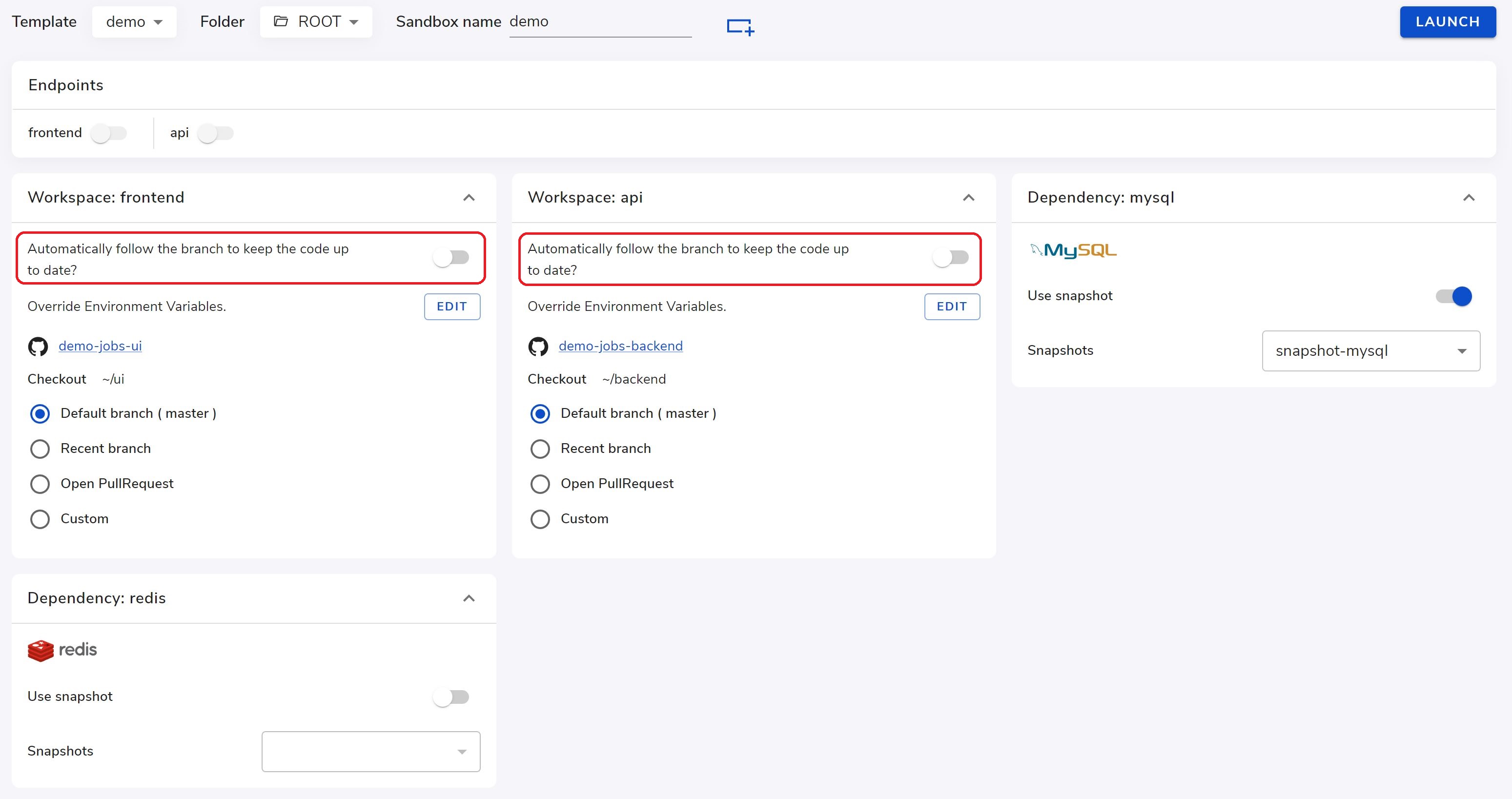Enable the frontend endpoint toggle
Screen dimensions: 1512x799
pos(108,133)
